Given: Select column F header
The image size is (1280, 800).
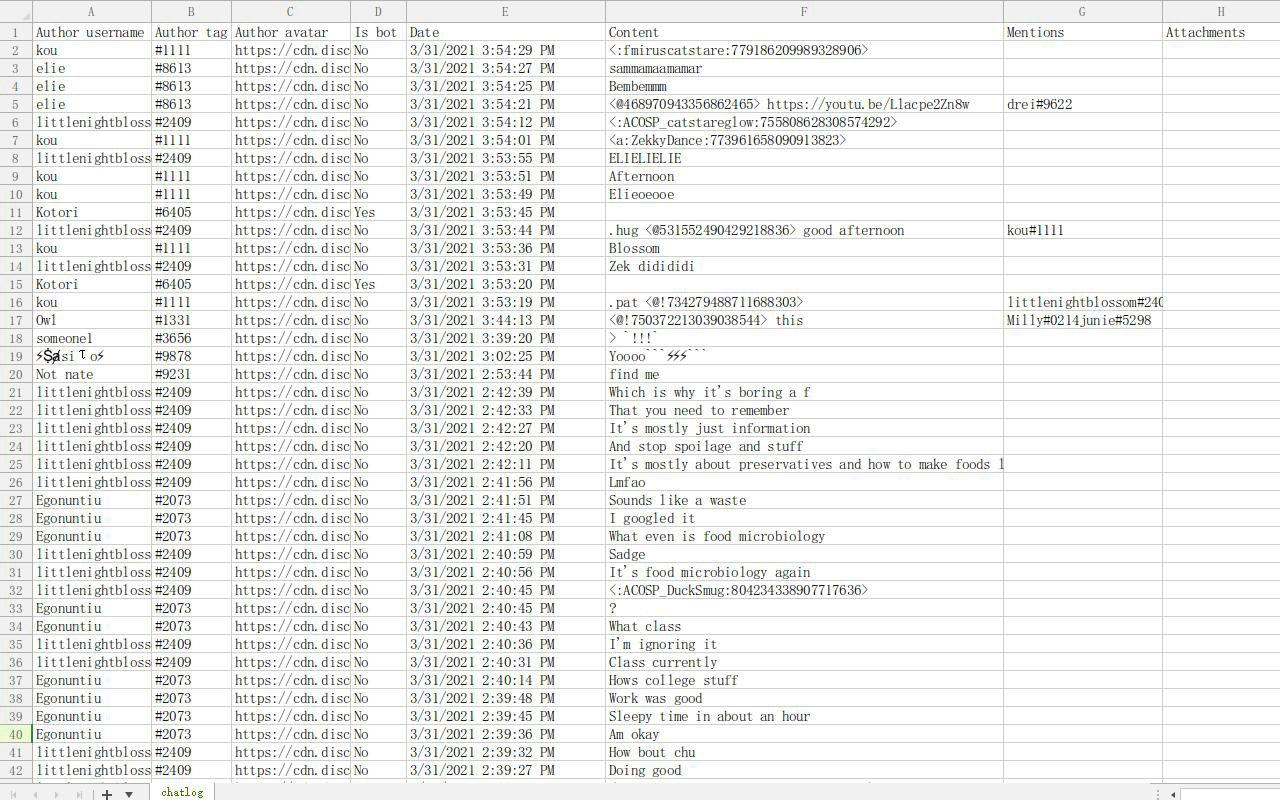Looking at the screenshot, I should click(x=804, y=11).
